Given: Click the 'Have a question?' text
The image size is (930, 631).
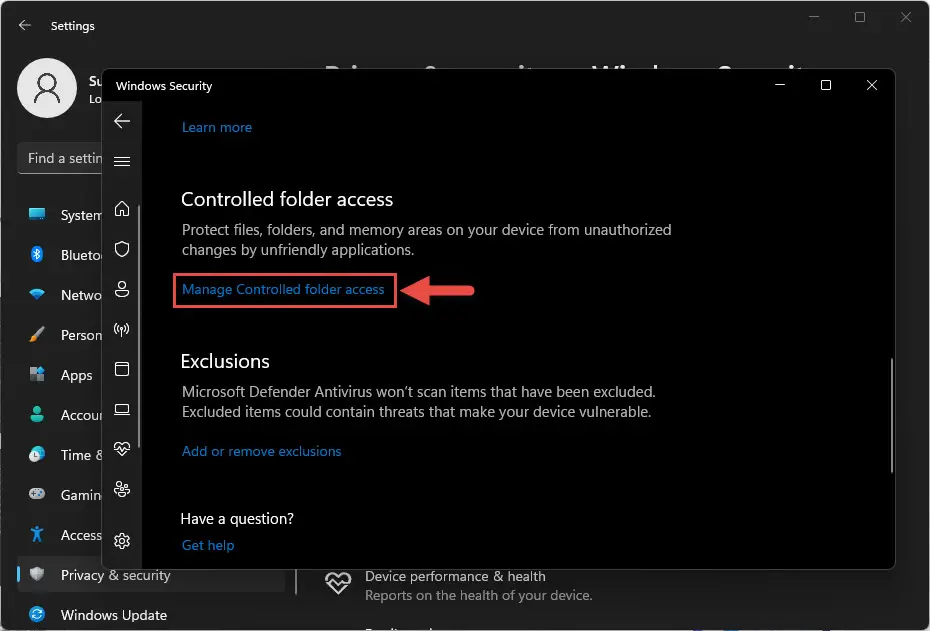Looking at the screenshot, I should 237,519.
